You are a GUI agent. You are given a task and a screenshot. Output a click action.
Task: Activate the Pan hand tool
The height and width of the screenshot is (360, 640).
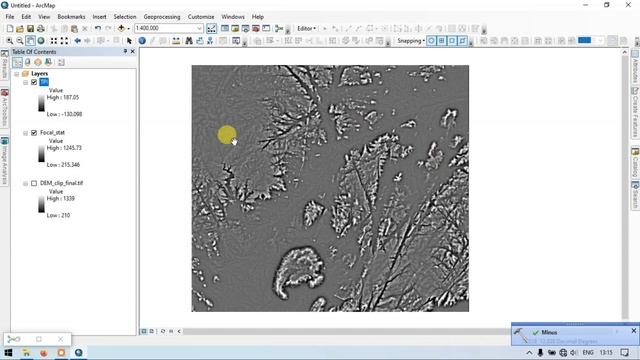30,40
